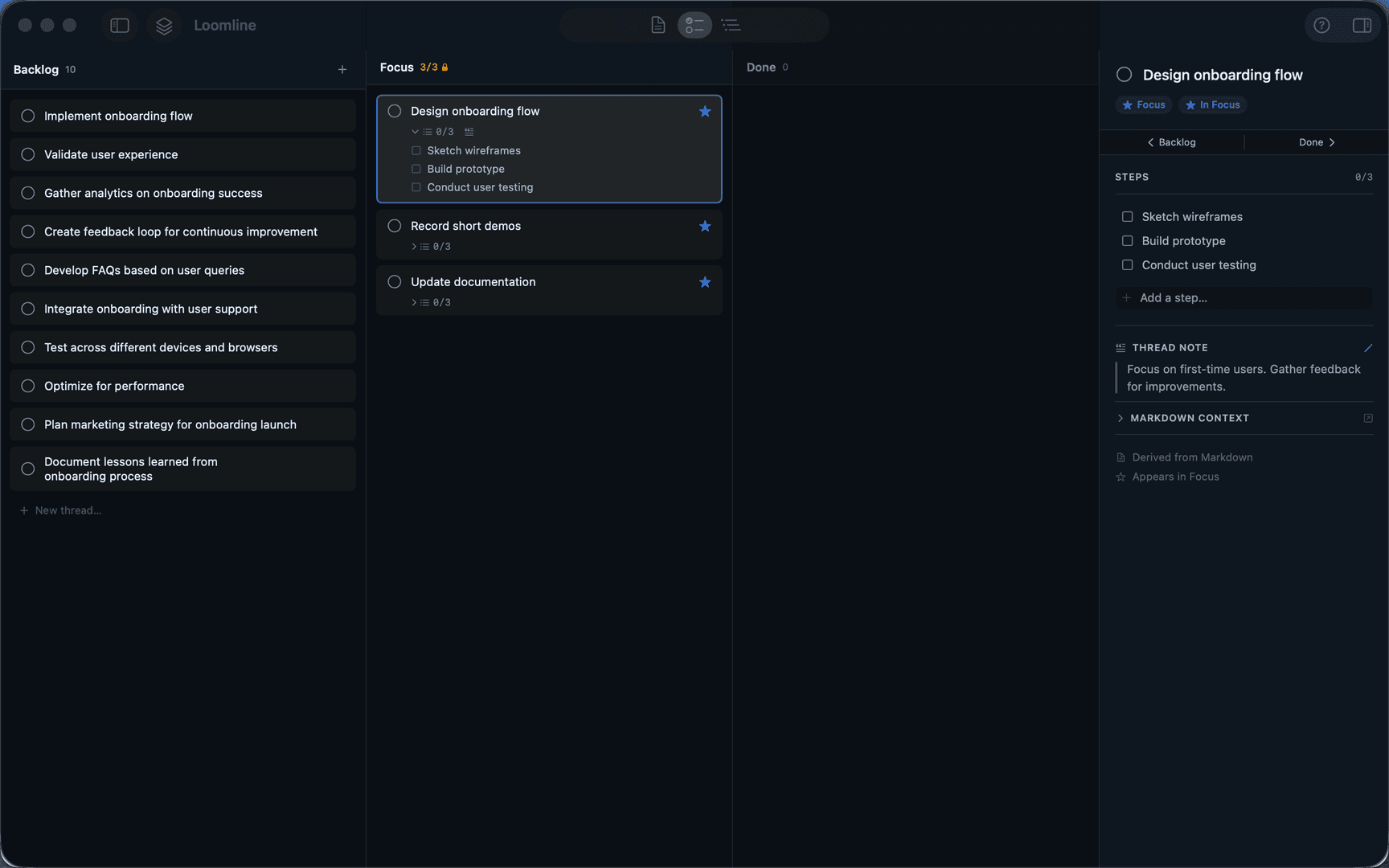The height and width of the screenshot is (868, 1389).
Task: Check off Sketch wireframes in Steps
Action: (1127, 217)
